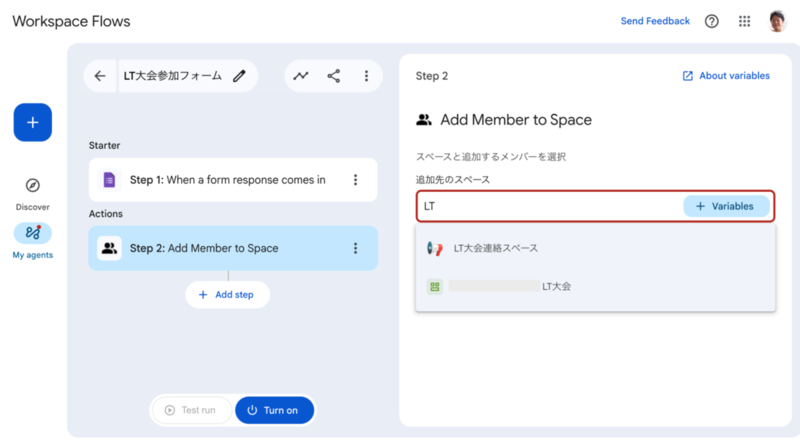Click the blue create new flow plus button

[x=33, y=122]
